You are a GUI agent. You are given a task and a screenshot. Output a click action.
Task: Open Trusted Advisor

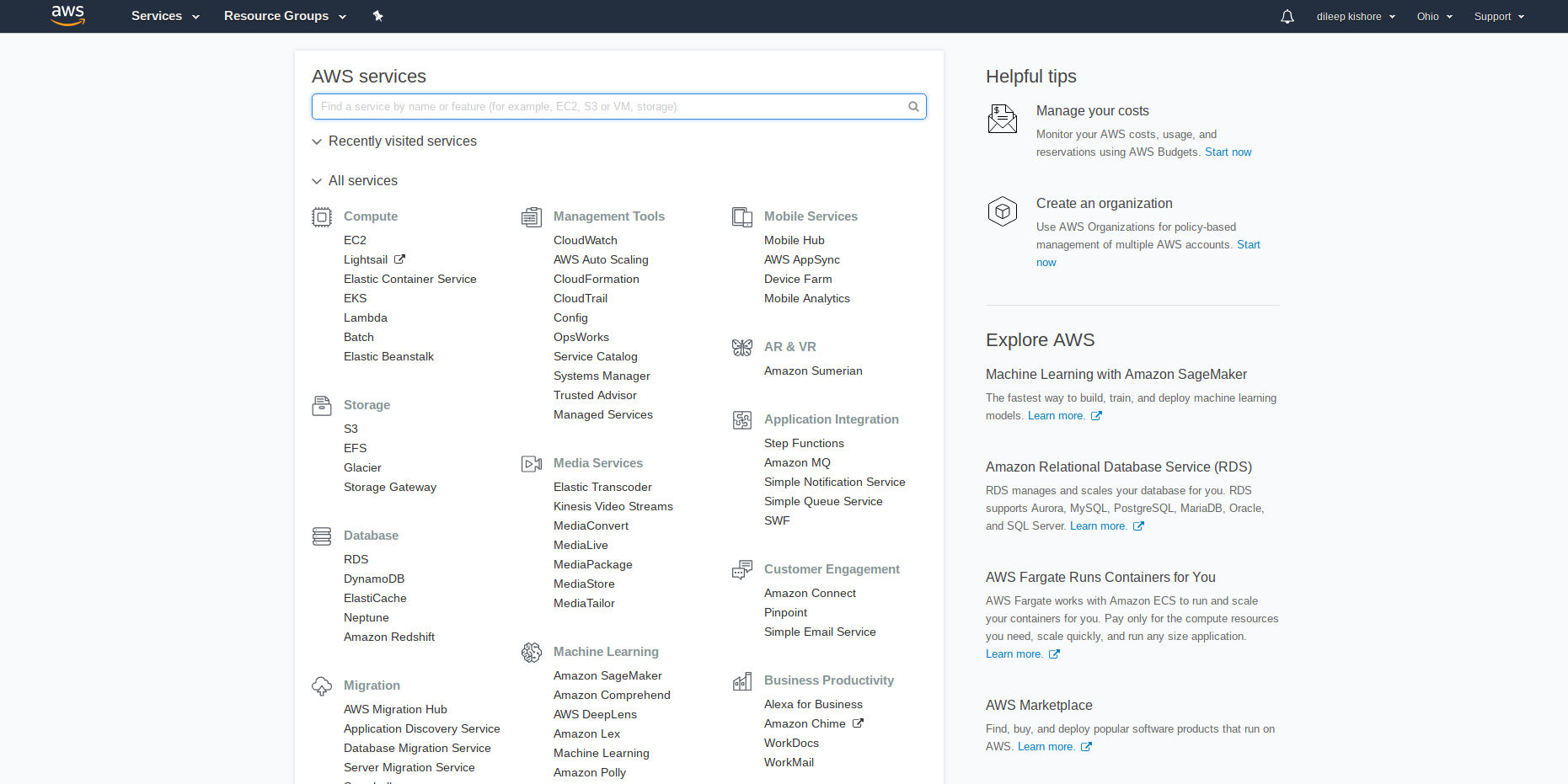pos(595,396)
